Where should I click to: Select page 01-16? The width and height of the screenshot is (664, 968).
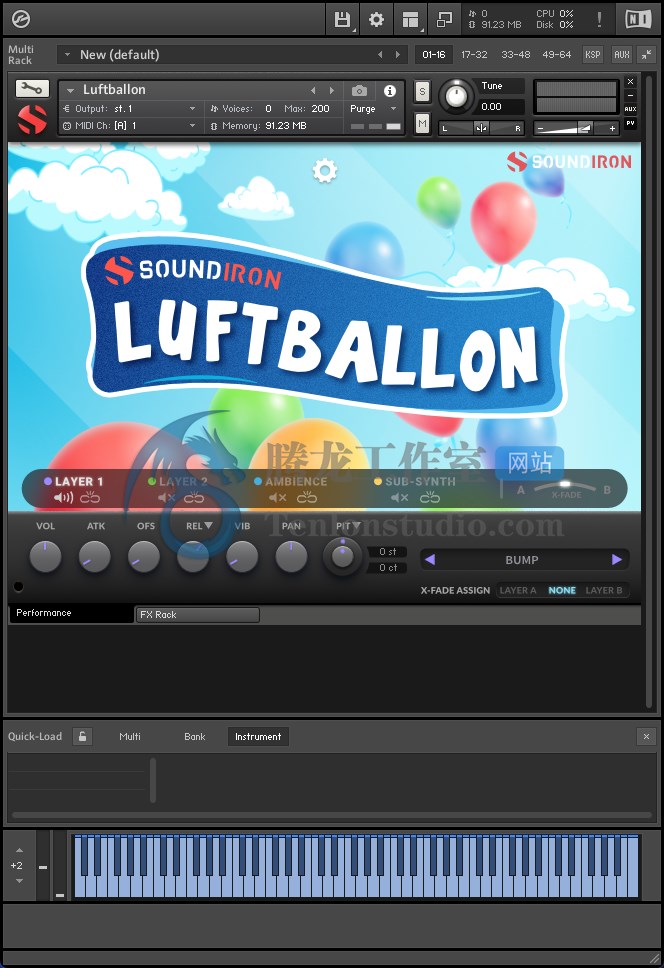(x=434, y=54)
